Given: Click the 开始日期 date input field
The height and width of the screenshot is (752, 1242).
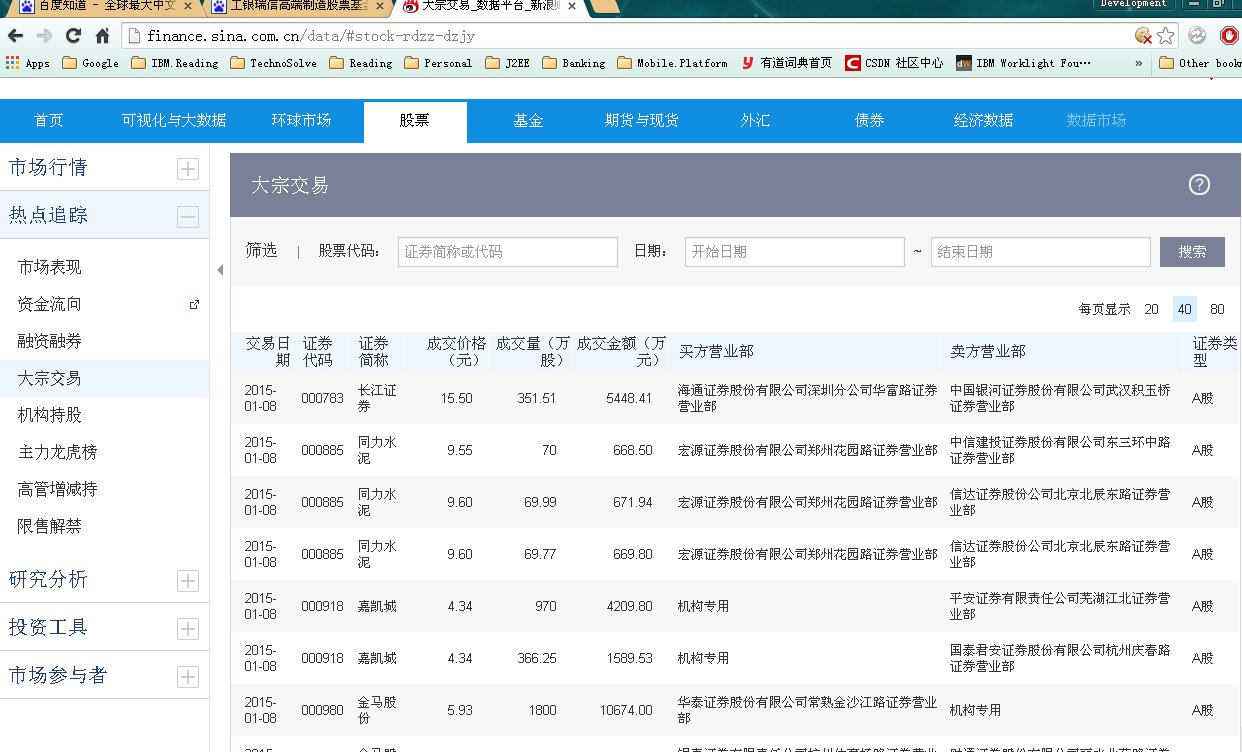Looking at the screenshot, I should point(794,251).
